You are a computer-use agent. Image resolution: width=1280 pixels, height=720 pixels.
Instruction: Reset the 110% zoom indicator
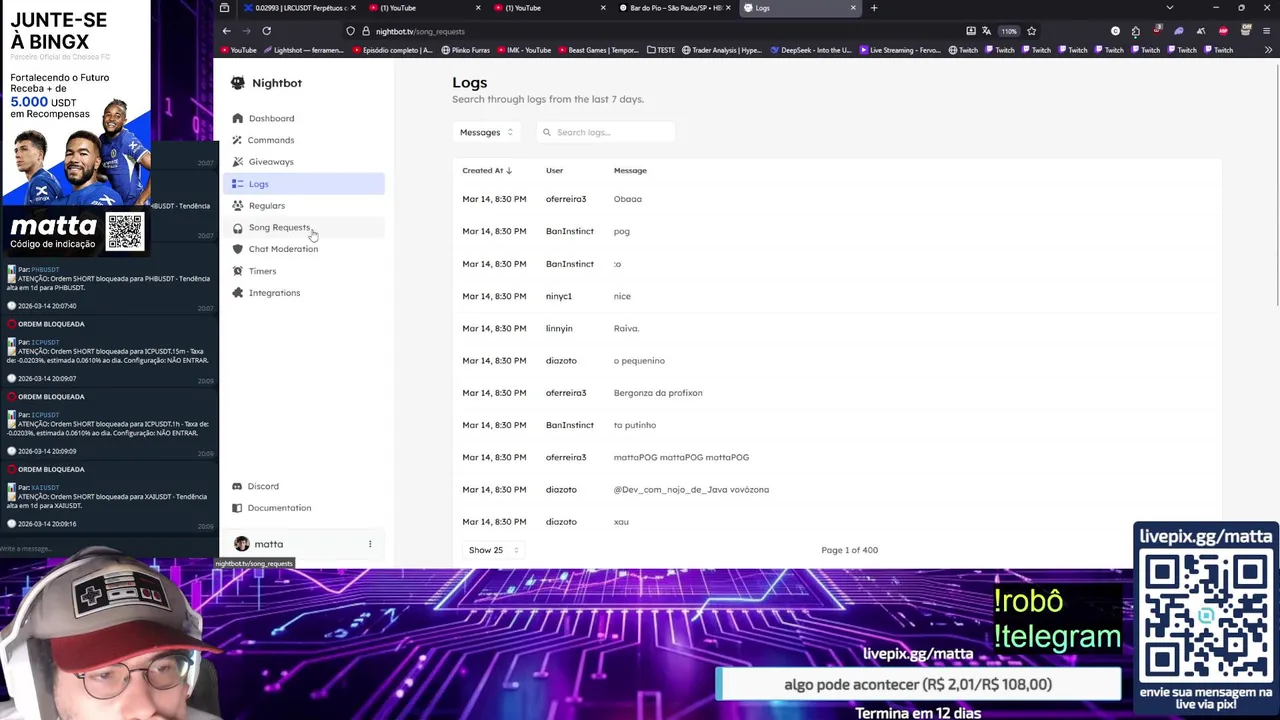1009,31
